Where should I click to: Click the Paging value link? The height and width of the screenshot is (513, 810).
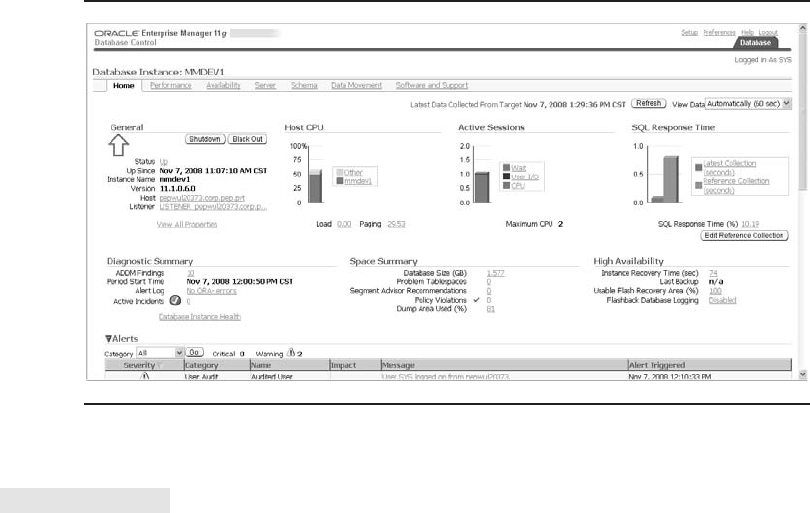(x=396, y=224)
